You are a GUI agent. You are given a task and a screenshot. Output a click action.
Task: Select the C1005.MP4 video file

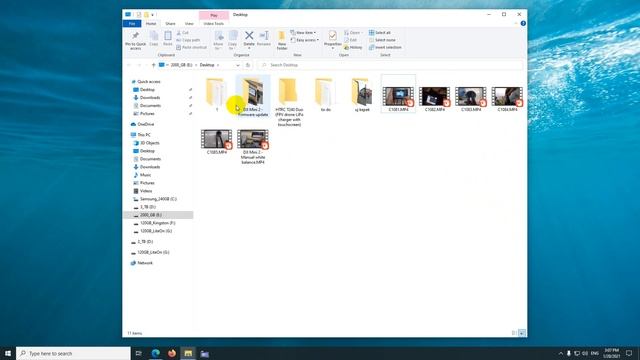[216, 141]
